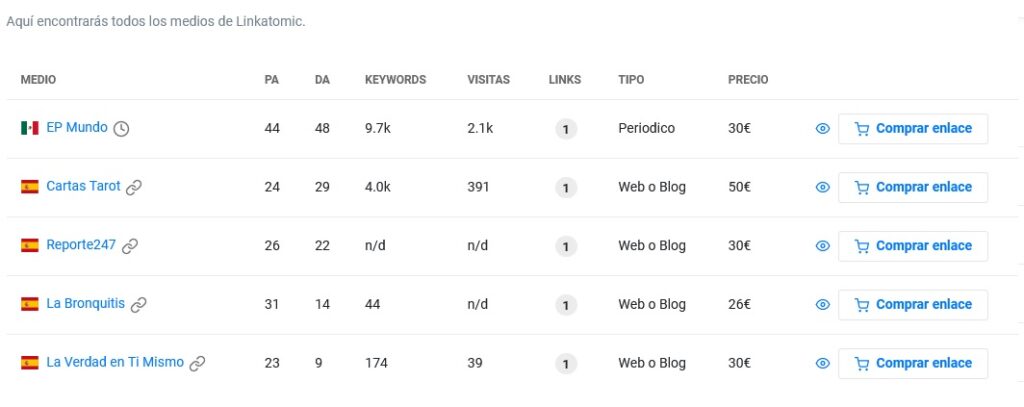The image size is (1024, 407).
Task: Click the clock icon beside EP Mundo
Action: [121, 128]
